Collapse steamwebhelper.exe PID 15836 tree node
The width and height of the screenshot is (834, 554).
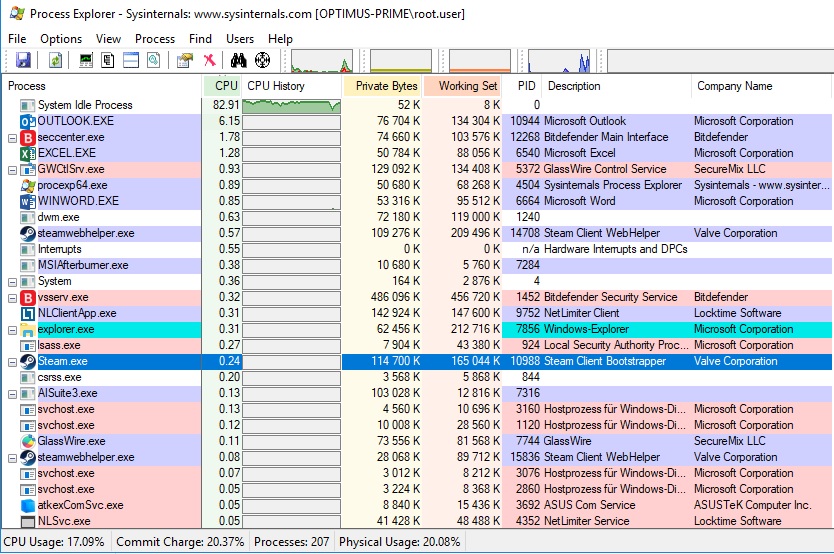click(x=12, y=458)
